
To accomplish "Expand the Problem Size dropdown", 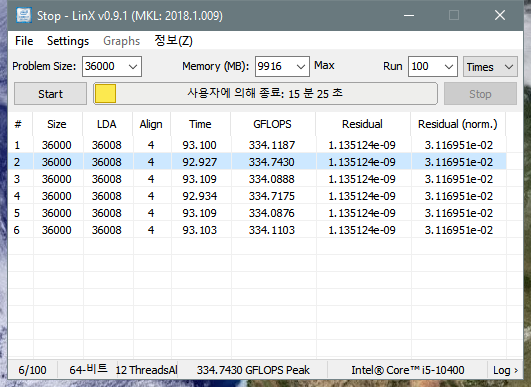I will [133, 66].
